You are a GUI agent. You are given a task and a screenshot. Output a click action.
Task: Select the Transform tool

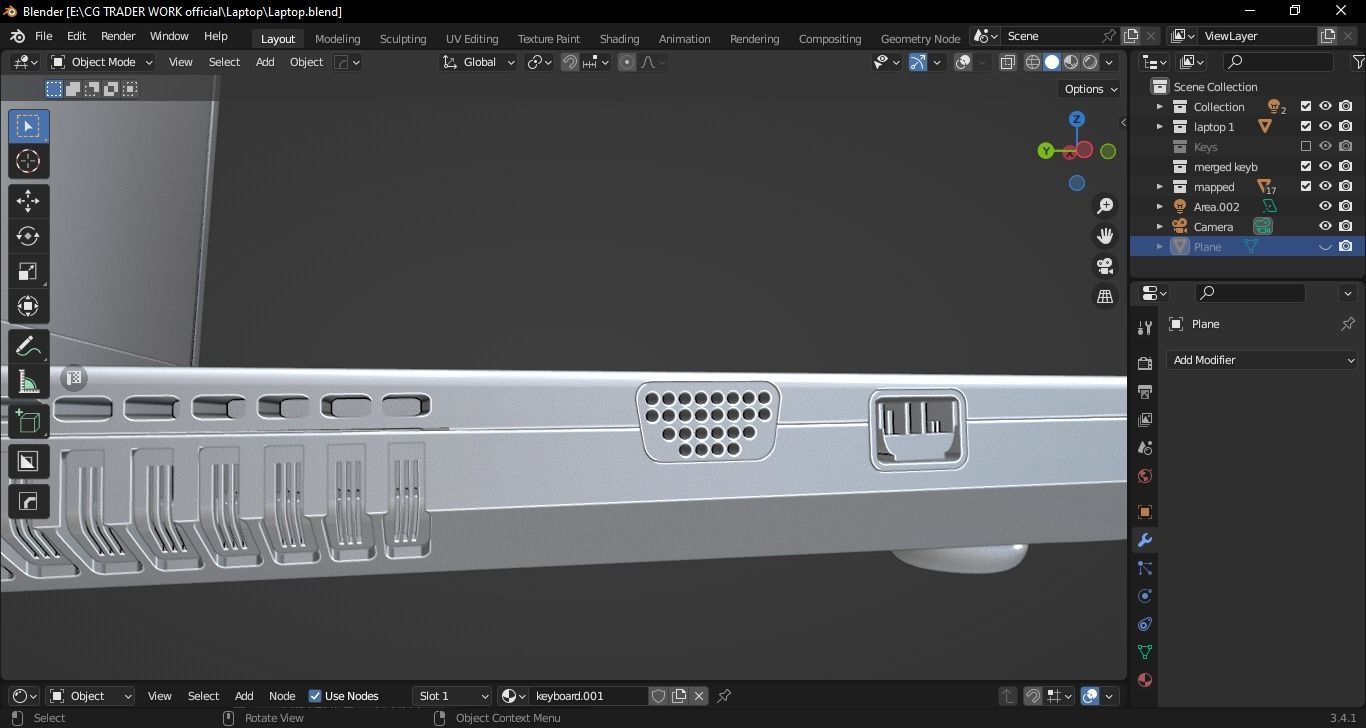tap(28, 306)
